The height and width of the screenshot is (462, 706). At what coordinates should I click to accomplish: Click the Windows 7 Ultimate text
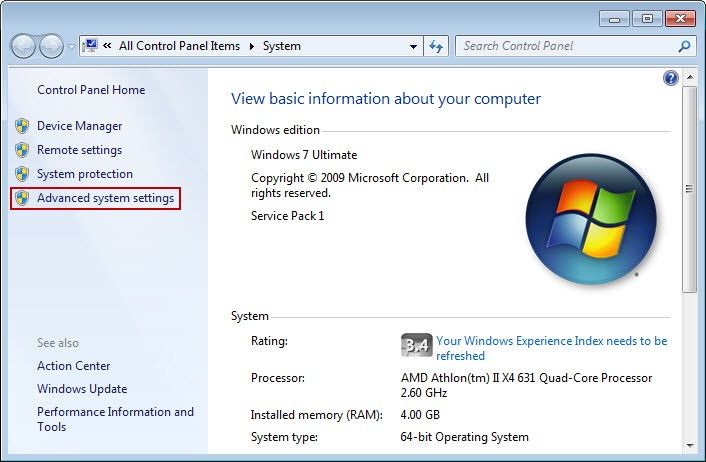pos(304,155)
